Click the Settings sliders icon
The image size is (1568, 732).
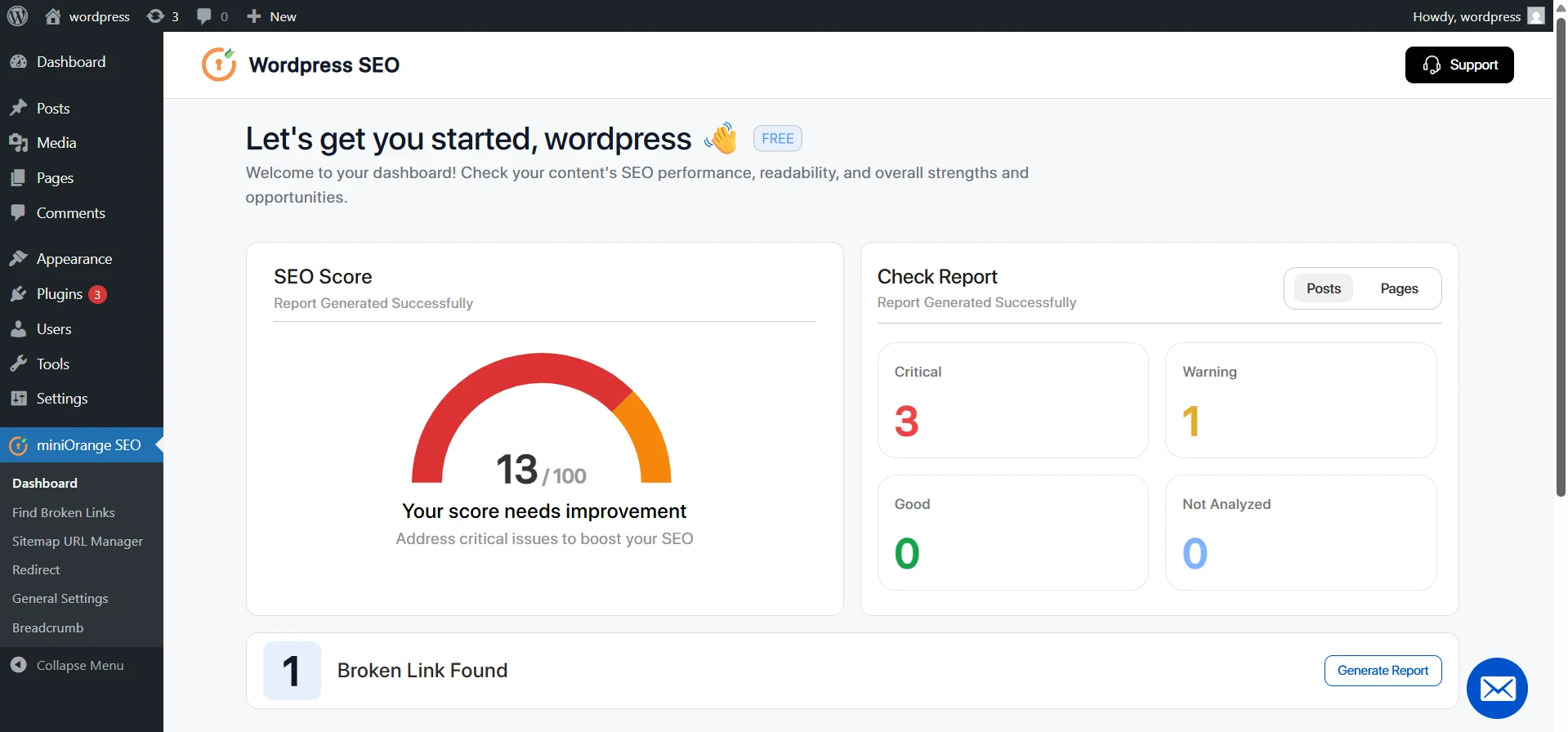[x=18, y=398]
